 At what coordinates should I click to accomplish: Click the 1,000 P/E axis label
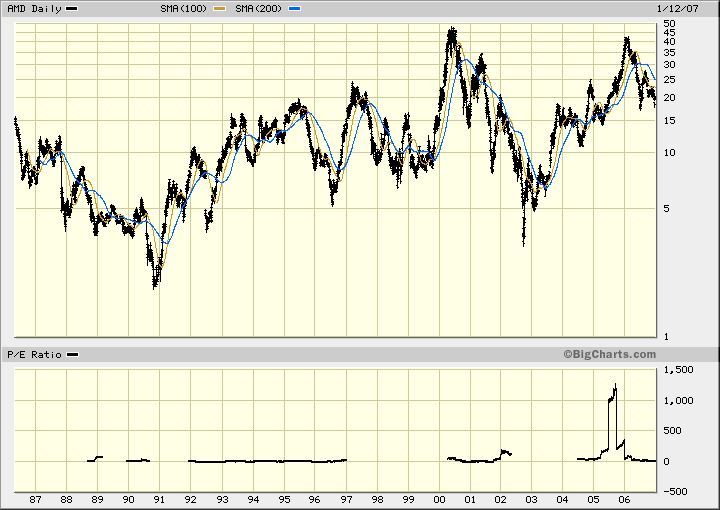point(679,401)
